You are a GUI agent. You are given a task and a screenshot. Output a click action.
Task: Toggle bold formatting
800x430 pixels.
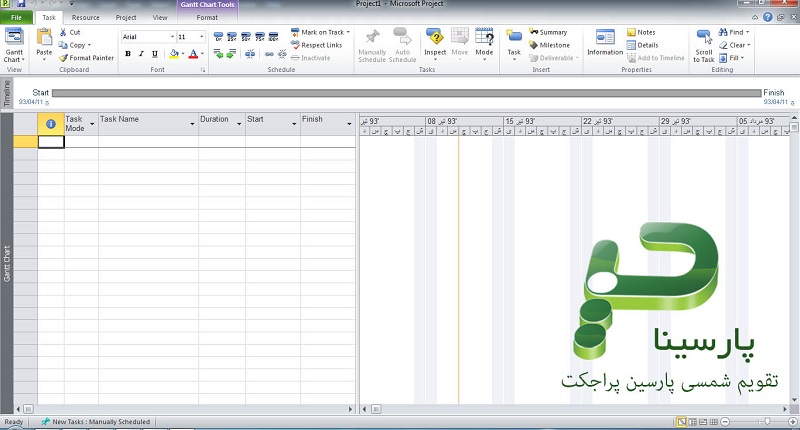[128, 54]
